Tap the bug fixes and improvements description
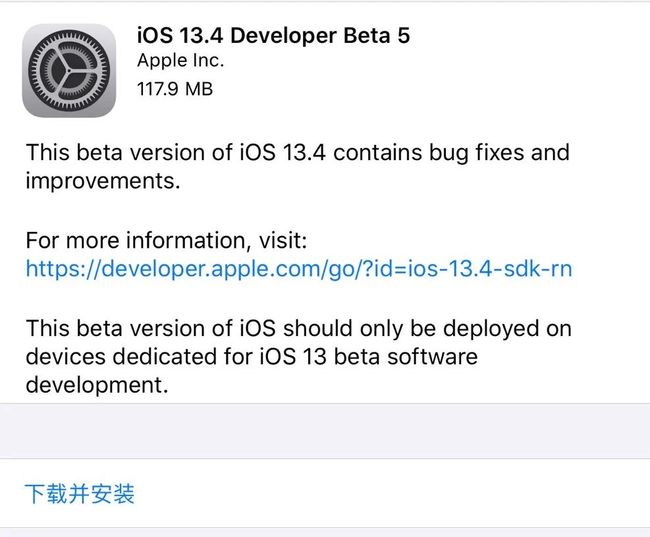The width and height of the screenshot is (650, 537). (298, 166)
